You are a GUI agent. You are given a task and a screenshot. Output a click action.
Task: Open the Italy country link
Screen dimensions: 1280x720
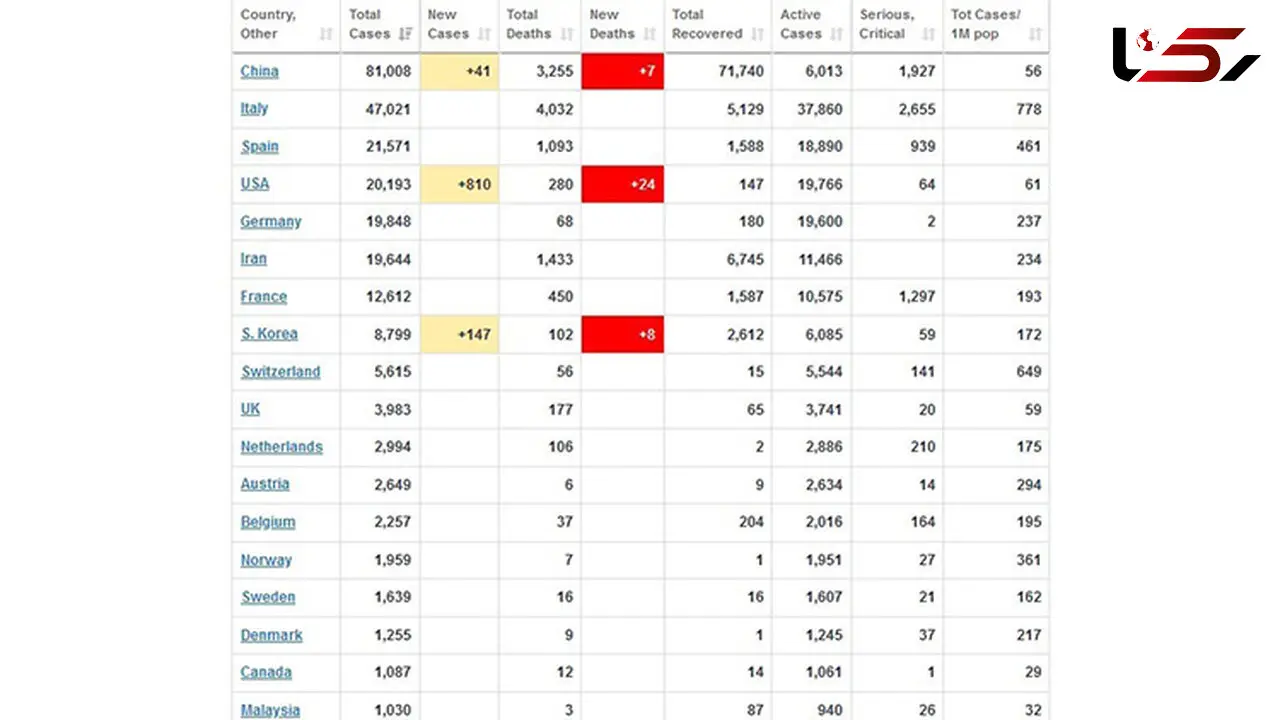(254, 109)
